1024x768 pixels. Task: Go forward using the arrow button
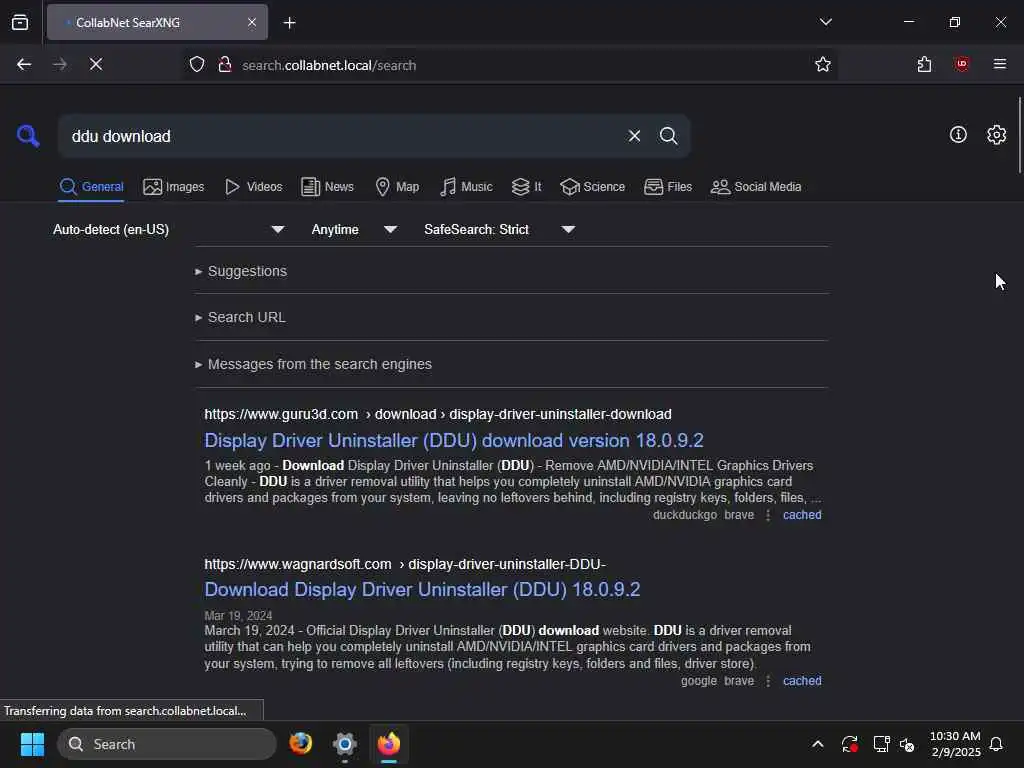pos(59,64)
